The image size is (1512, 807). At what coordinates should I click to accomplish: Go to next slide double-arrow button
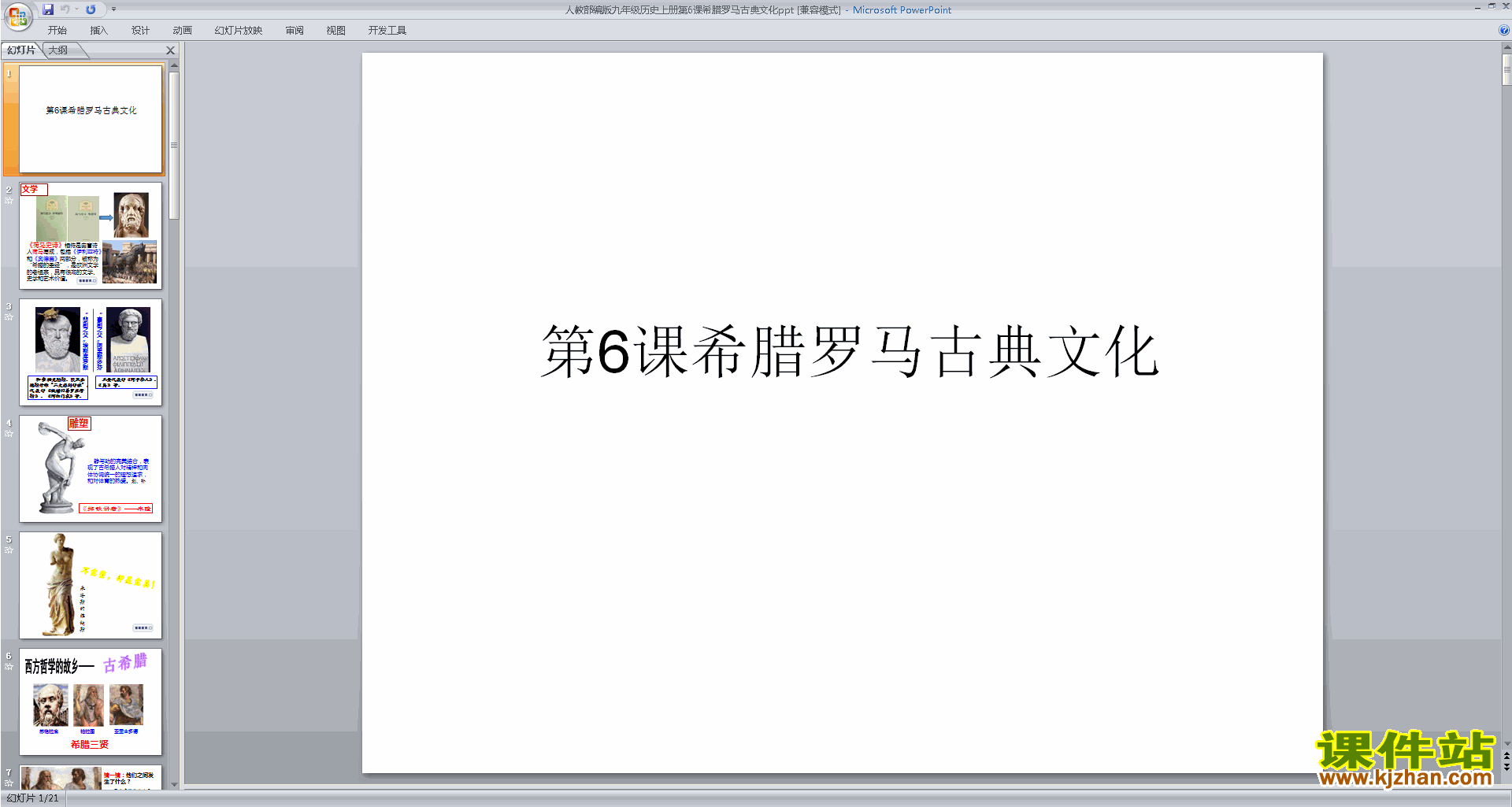(1506, 767)
